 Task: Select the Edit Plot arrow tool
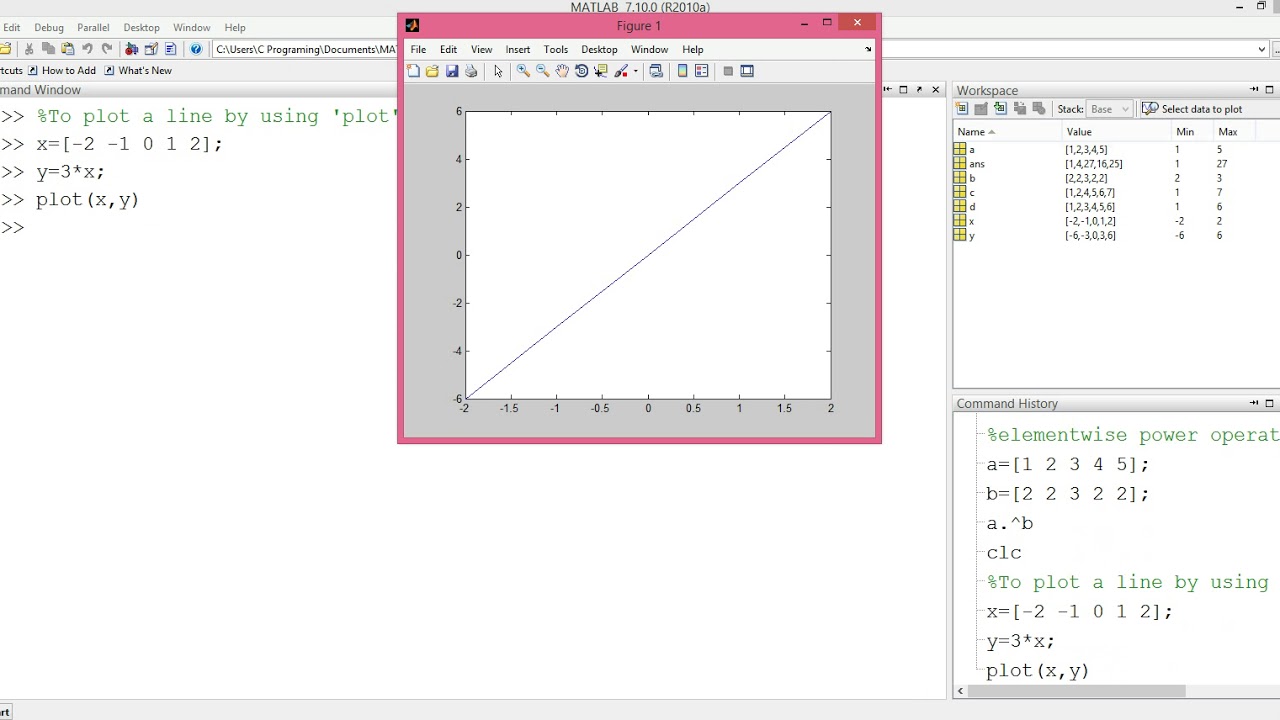pyautogui.click(x=498, y=71)
